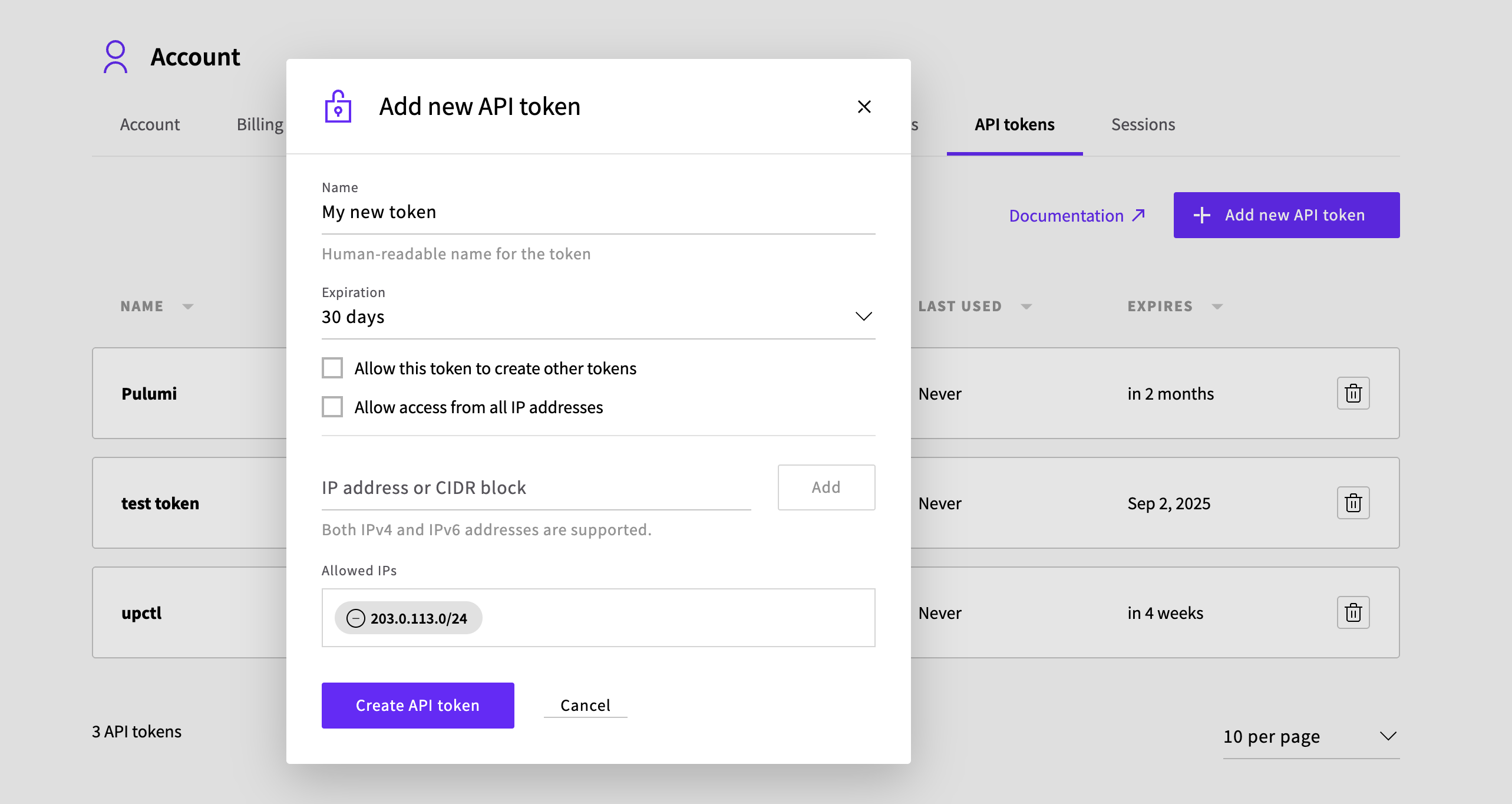This screenshot has height=804, width=1512.
Task: Click the Create API token button
Action: tap(417, 705)
